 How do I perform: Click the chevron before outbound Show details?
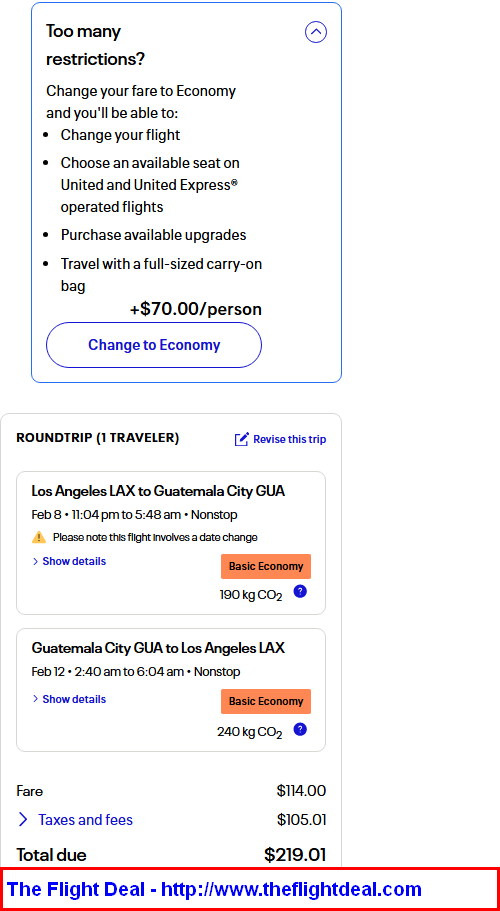pos(35,561)
